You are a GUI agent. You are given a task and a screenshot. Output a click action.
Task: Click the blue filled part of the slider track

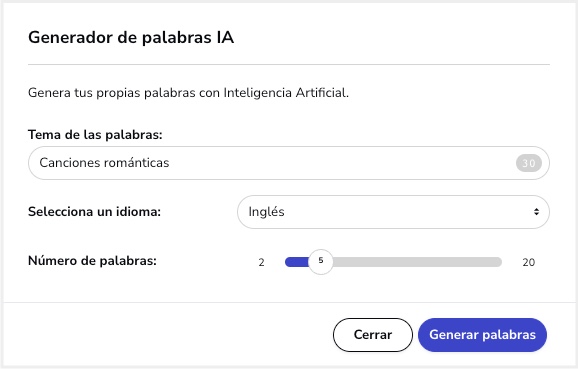click(297, 262)
